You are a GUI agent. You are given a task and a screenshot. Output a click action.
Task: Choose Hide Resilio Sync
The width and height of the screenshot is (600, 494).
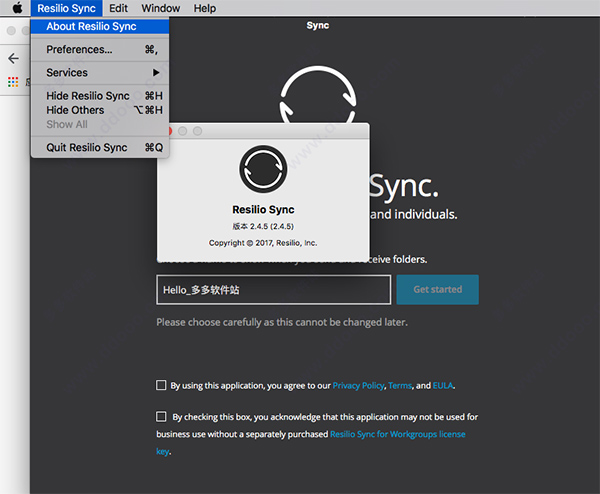(x=100, y=96)
